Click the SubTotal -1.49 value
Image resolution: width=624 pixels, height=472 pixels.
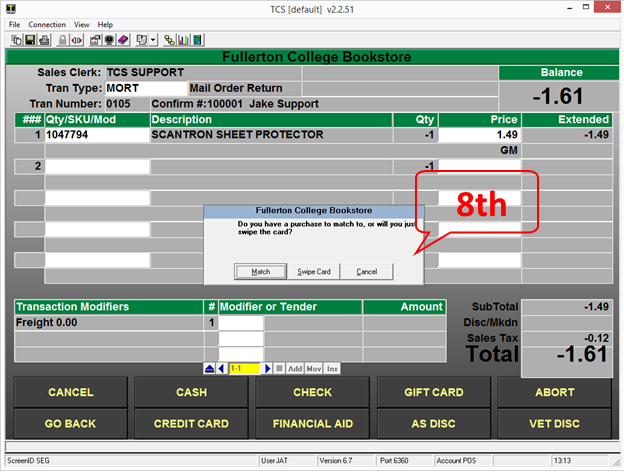pyautogui.click(x=596, y=307)
